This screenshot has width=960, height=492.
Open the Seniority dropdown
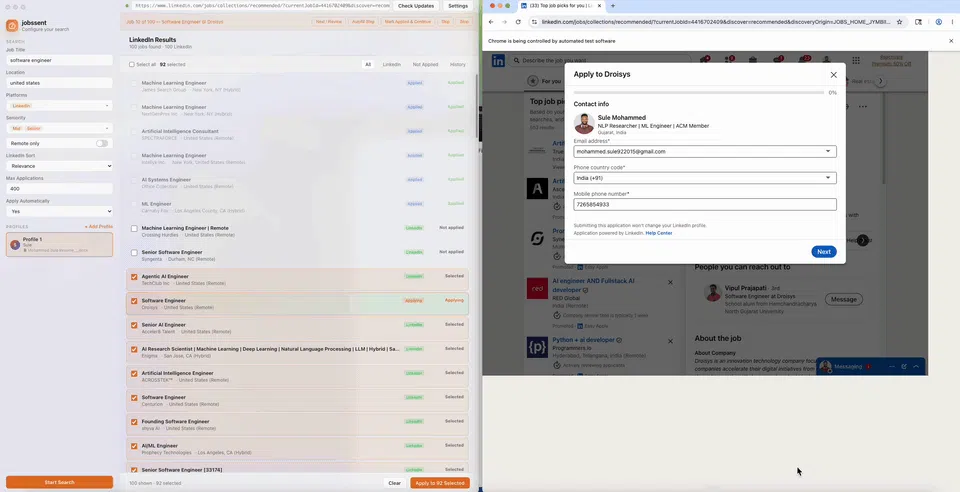point(59,129)
